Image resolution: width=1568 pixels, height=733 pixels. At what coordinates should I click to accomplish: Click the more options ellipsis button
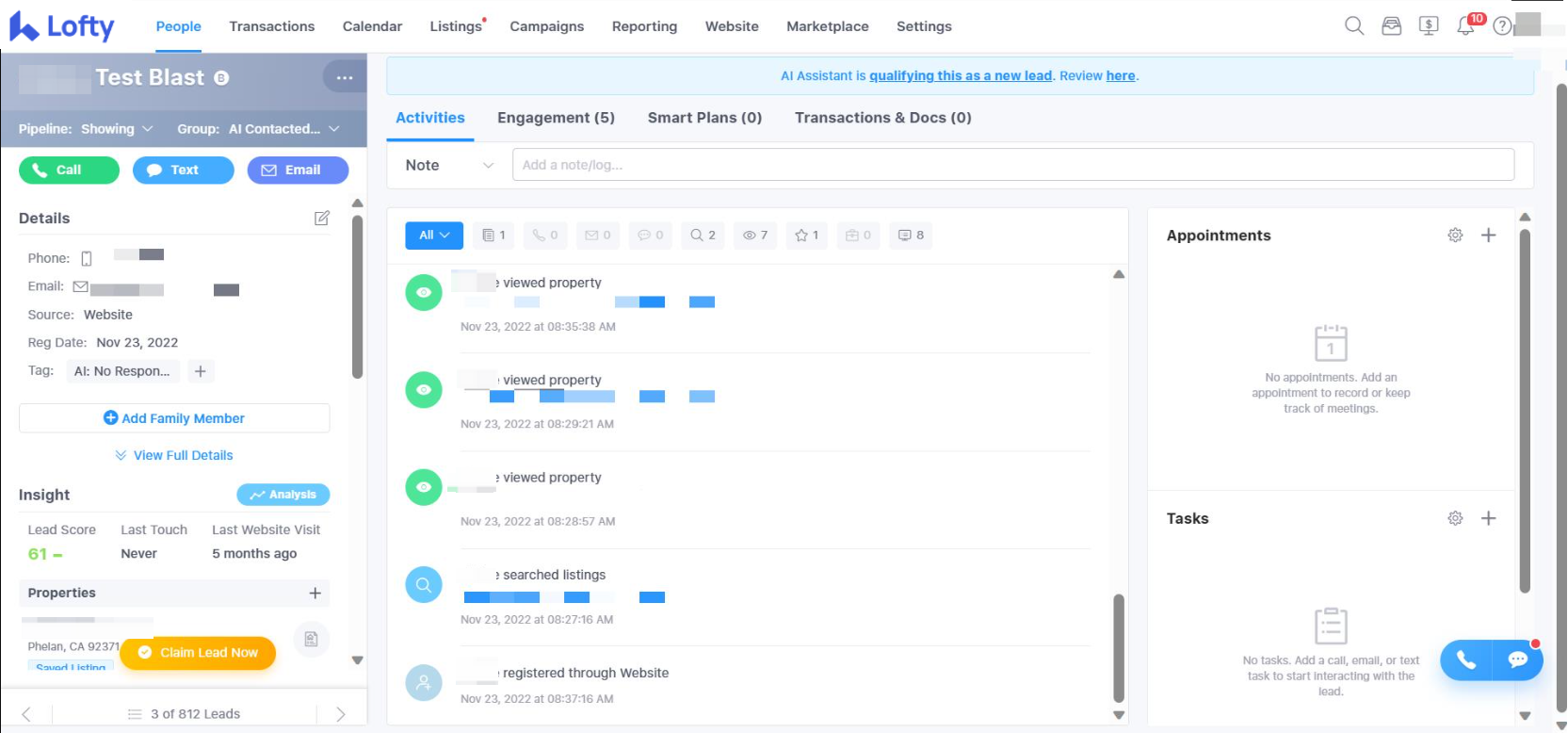345,77
